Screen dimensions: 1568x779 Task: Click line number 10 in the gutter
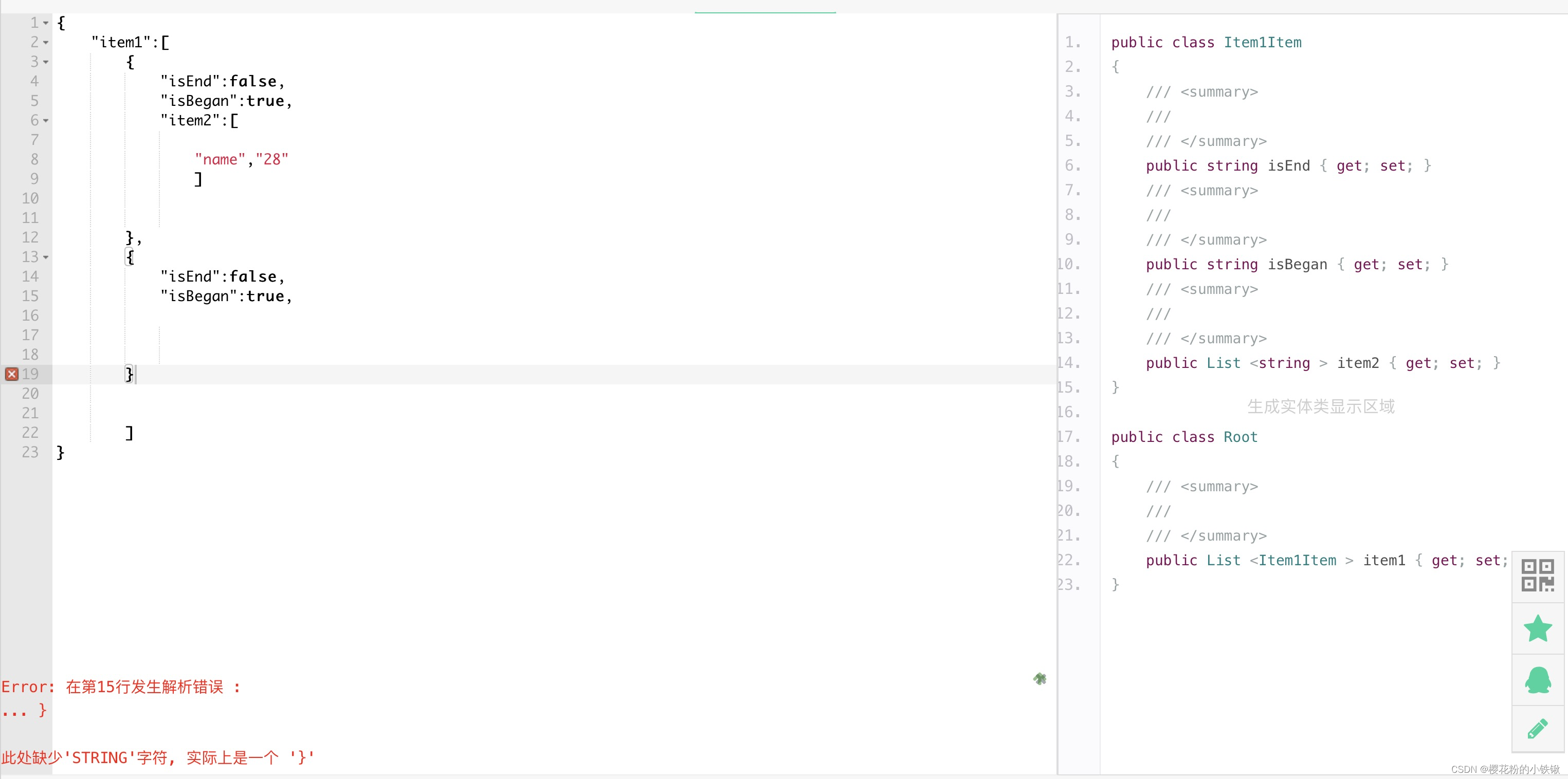tap(30, 198)
